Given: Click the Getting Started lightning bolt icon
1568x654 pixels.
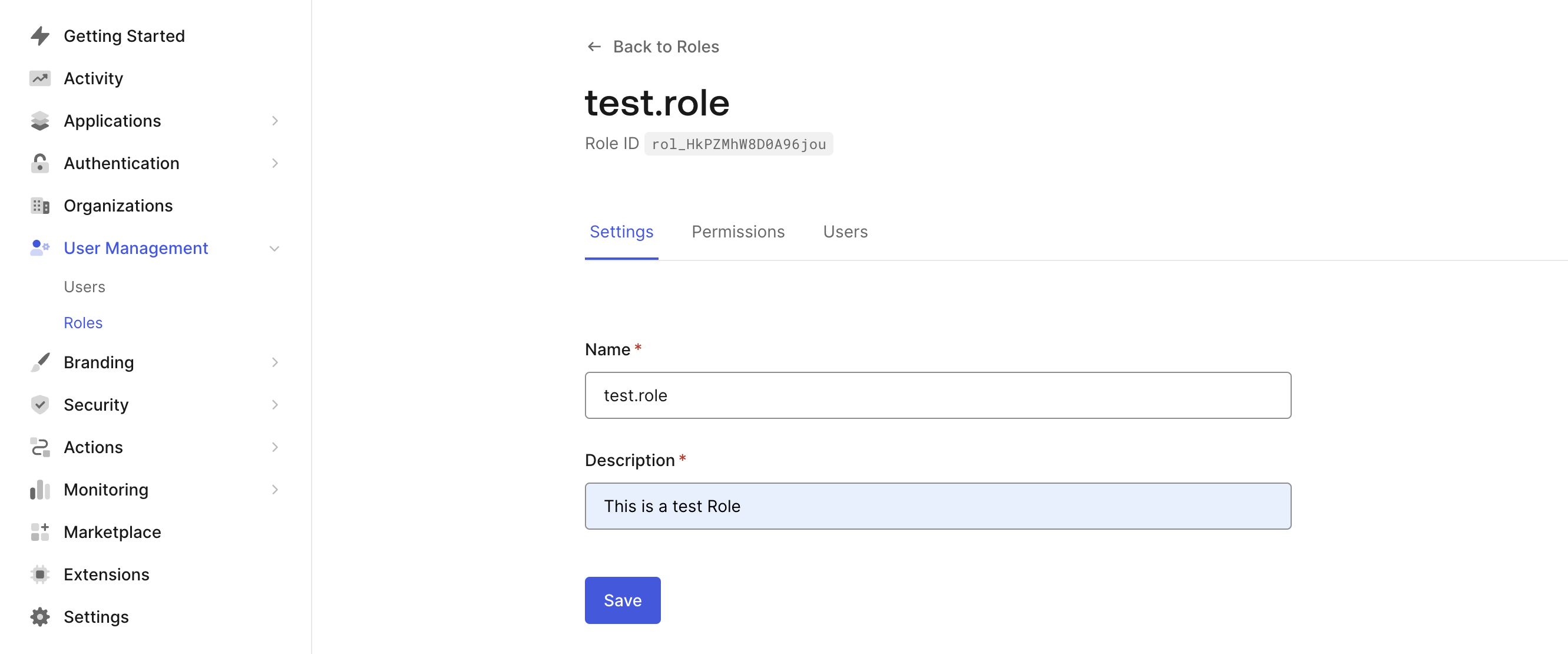Looking at the screenshot, I should (x=40, y=36).
